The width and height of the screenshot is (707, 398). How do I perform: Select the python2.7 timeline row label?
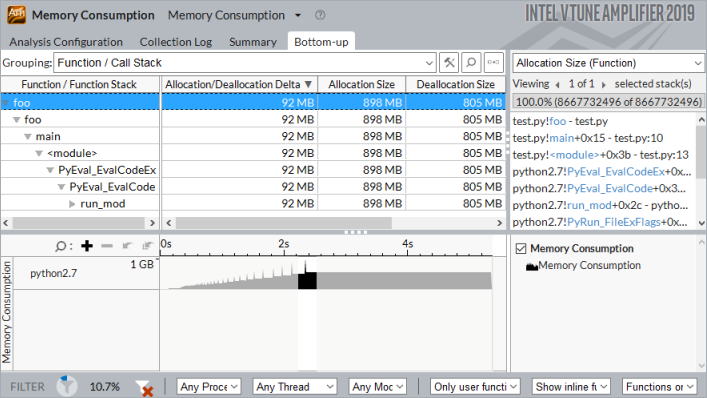click(54, 273)
